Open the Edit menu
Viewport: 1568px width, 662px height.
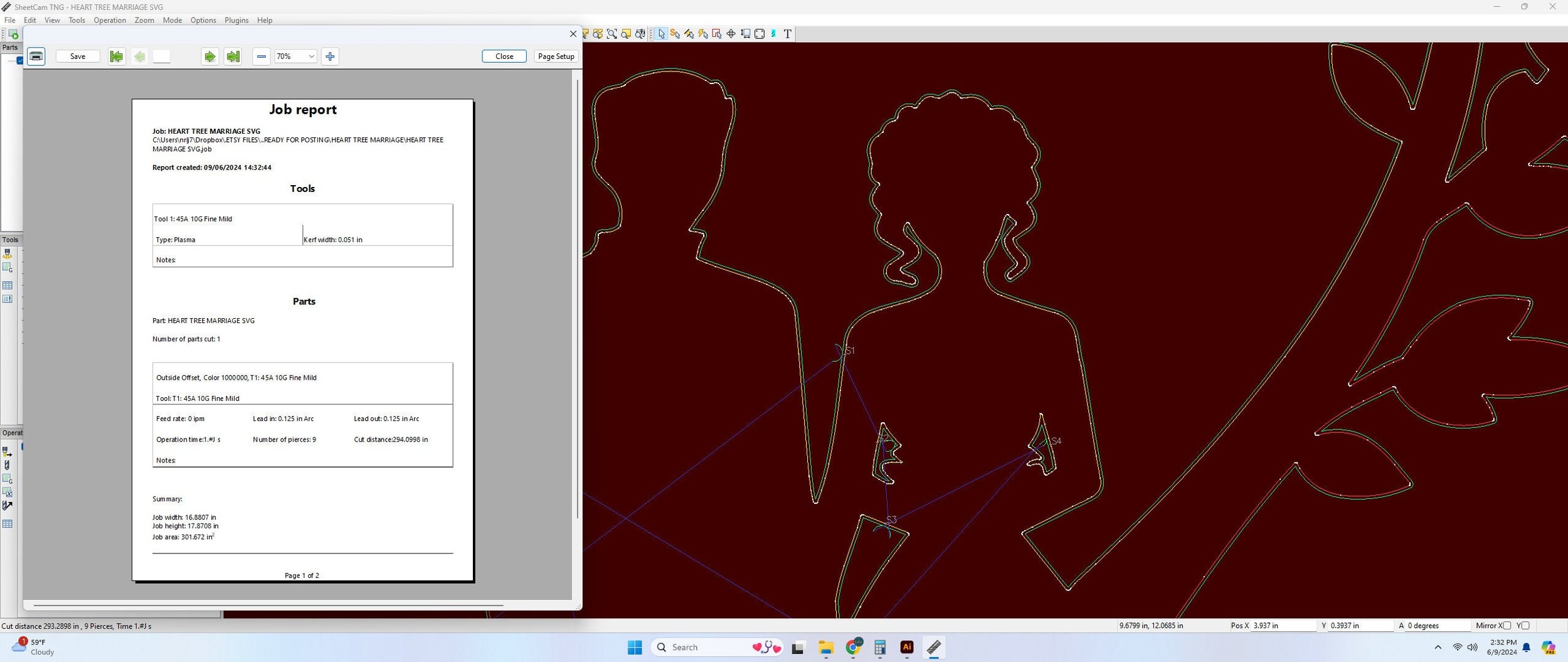tap(30, 20)
